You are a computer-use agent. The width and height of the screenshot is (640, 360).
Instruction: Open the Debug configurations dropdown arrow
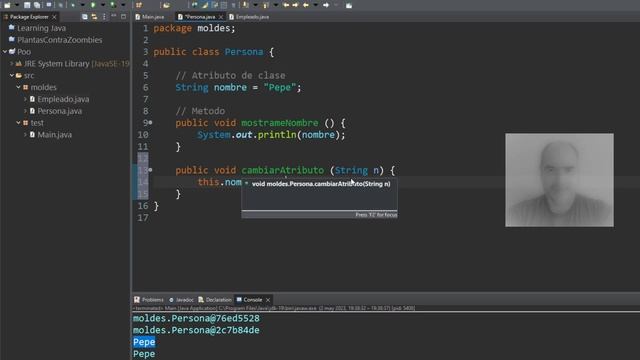pyautogui.click(x=83, y=5)
